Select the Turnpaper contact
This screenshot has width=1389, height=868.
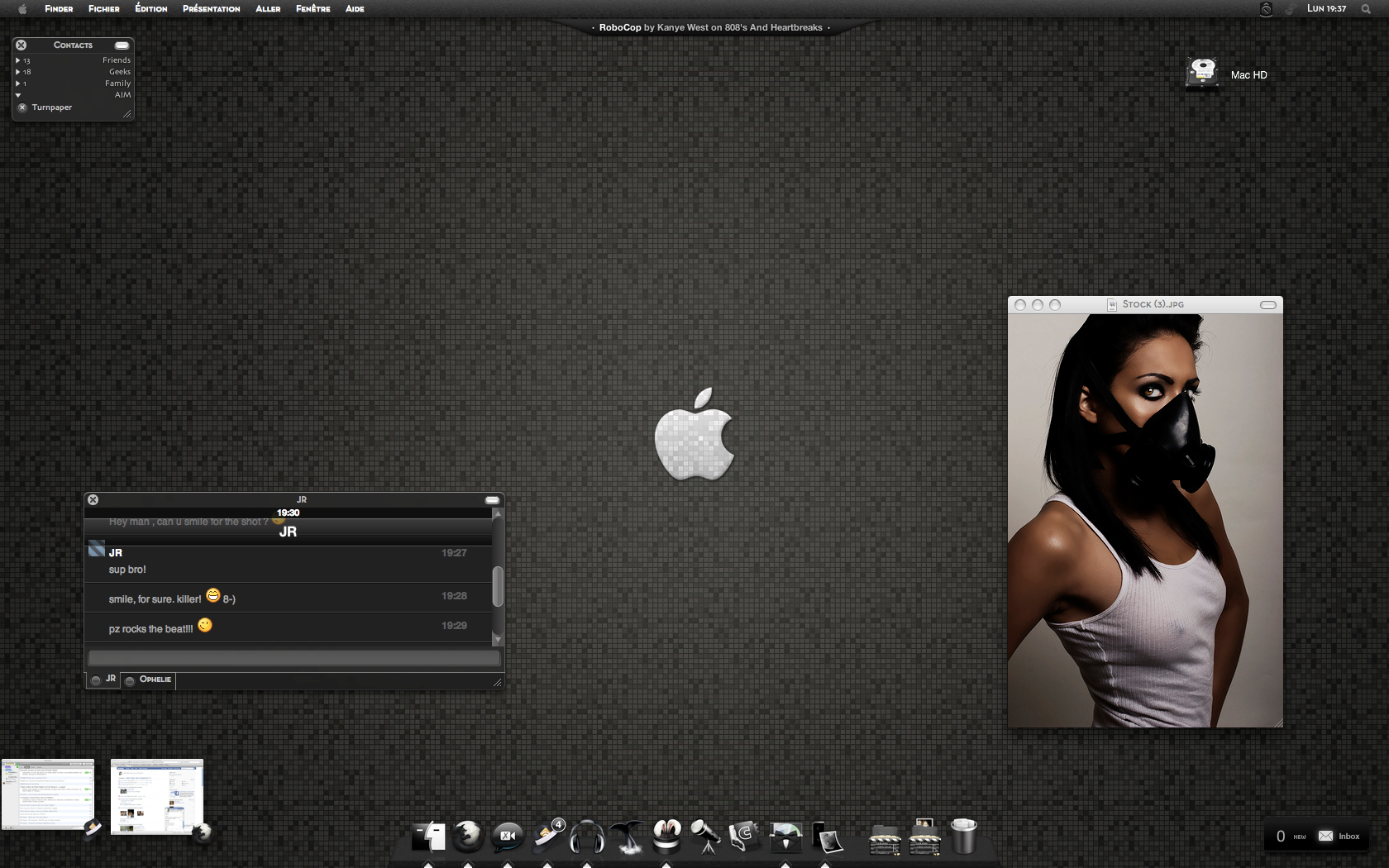pos(52,107)
